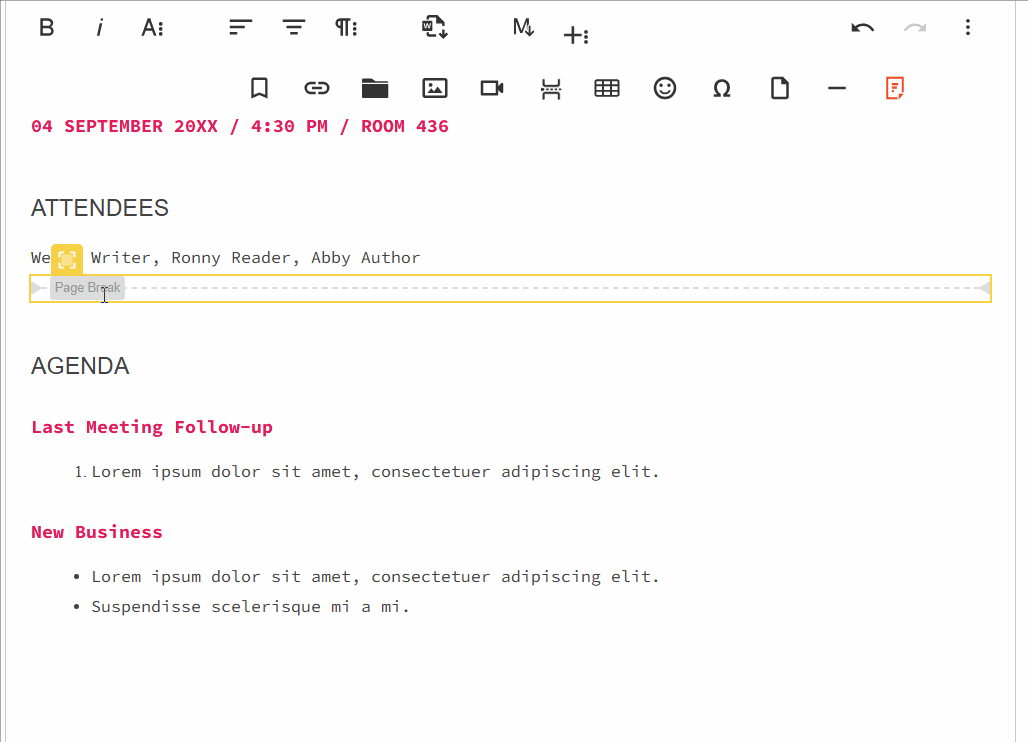Open the text alignment dropdown
This screenshot has height=742, width=1028.
pyautogui.click(x=240, y=27)
